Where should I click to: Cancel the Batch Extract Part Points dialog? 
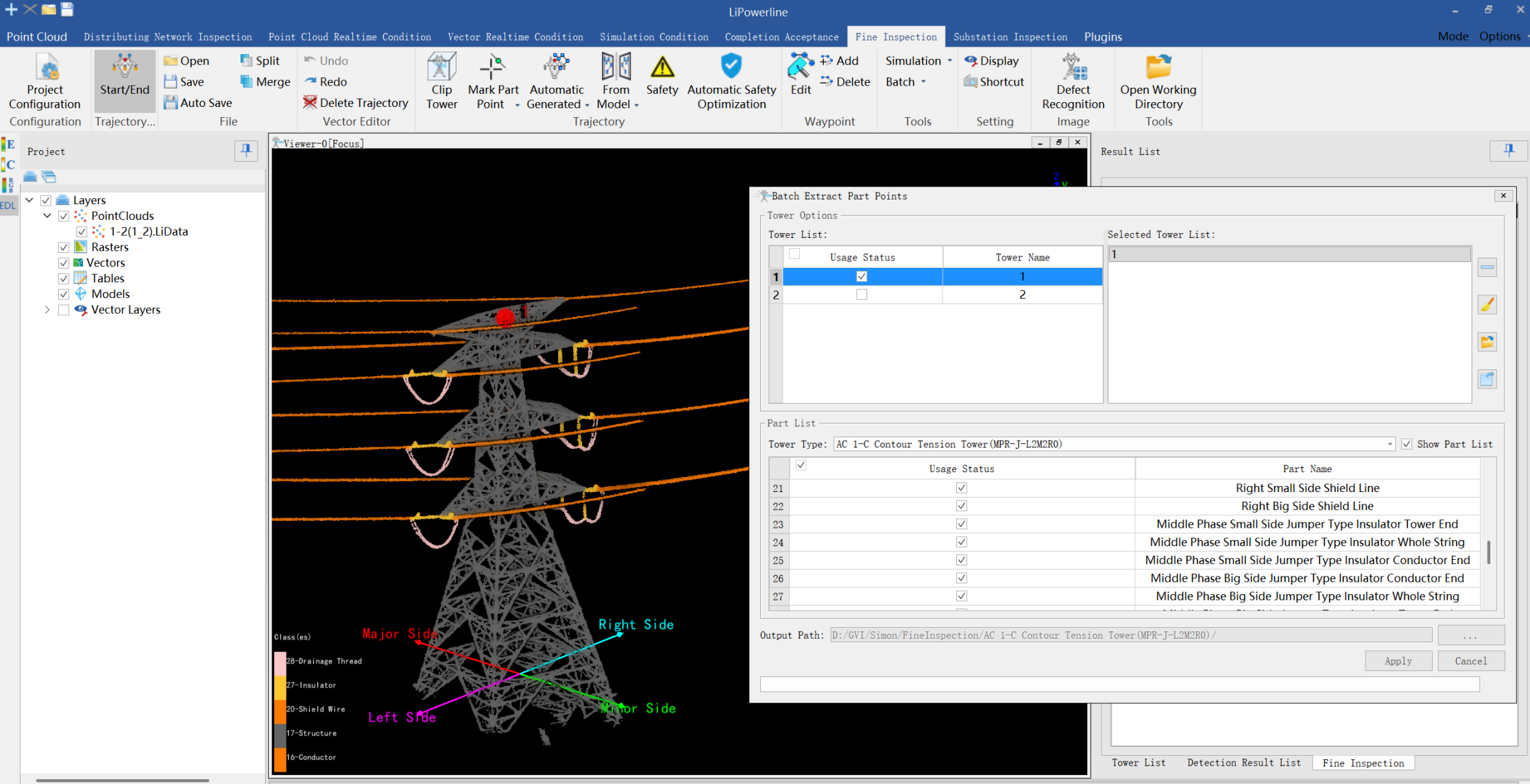pos(1471,661)
